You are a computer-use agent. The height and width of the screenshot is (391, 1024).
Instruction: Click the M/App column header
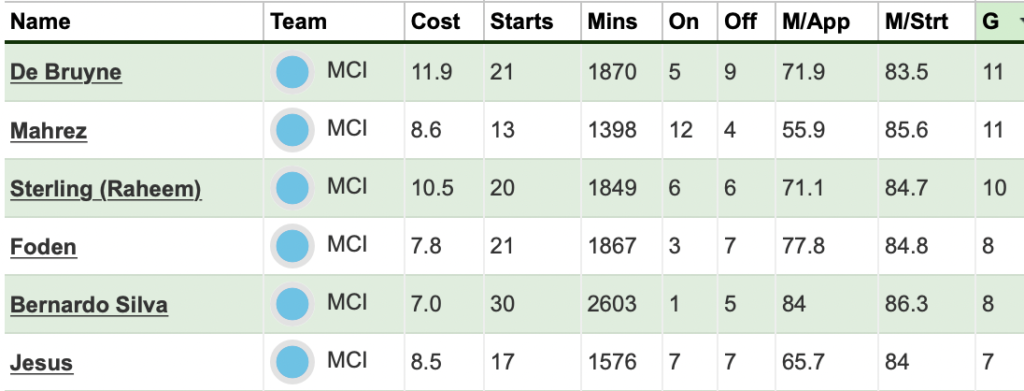816,22
